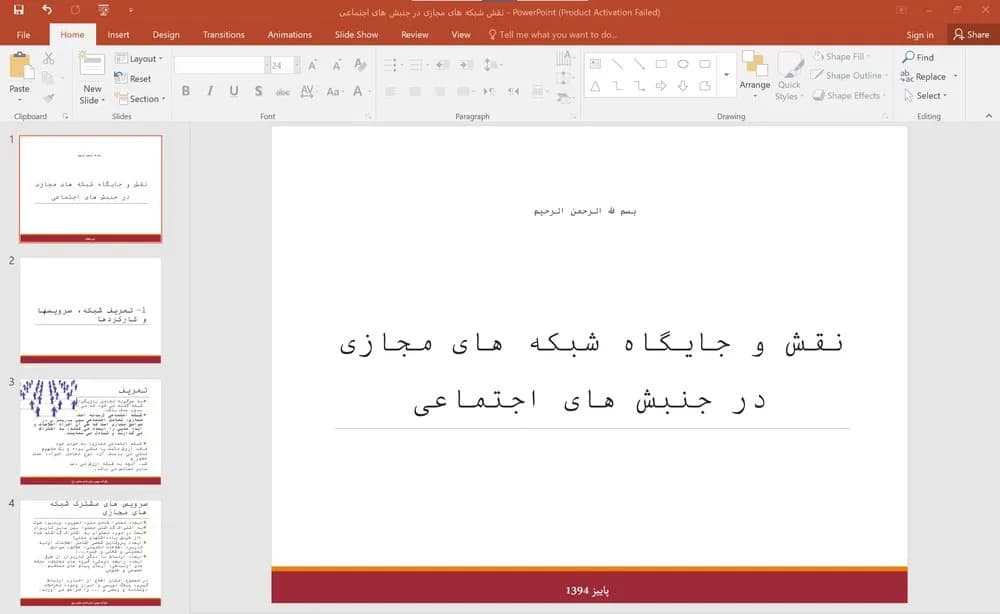Undo the last action
This screenshot has height=614, width=1000.
pos(47,10)
